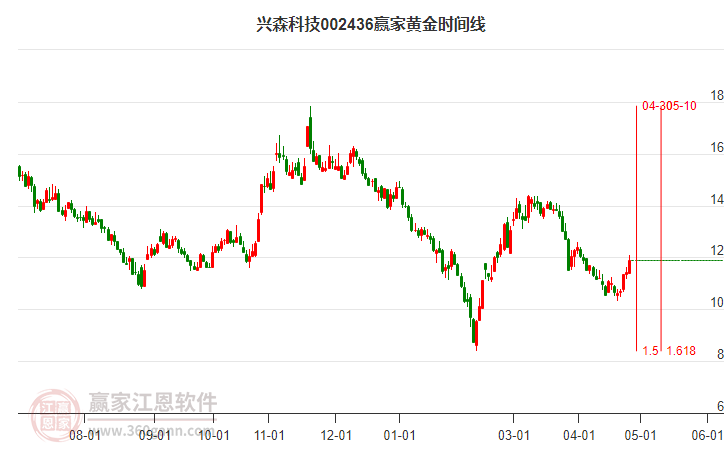This screenshot has width=726, height=450.
Task: Select the red 1.5 vertical time line
Action: (x=637, y=228)
